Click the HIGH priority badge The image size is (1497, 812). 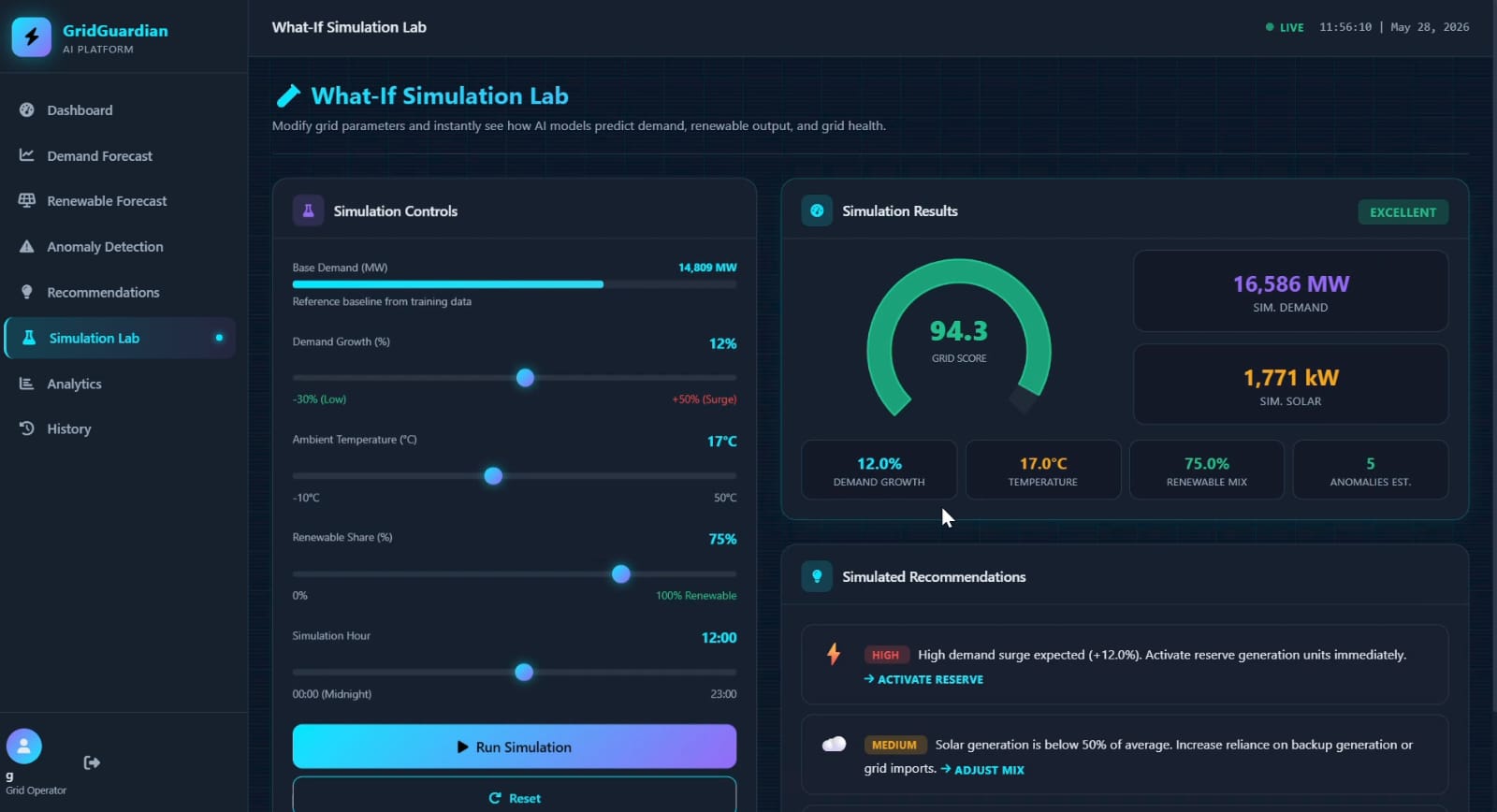(885, 655)
